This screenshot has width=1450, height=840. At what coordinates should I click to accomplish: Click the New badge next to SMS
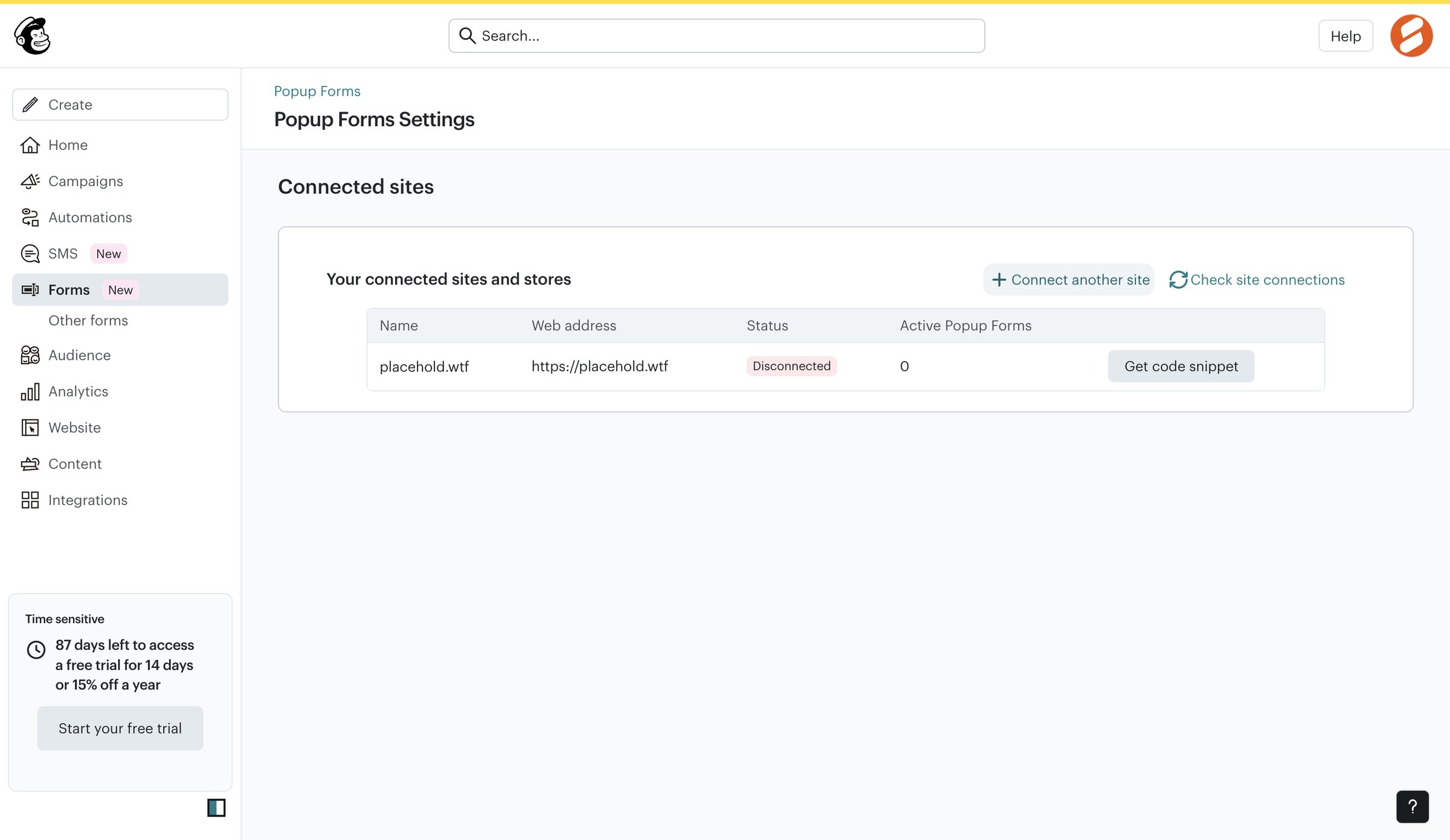(109, 254)
